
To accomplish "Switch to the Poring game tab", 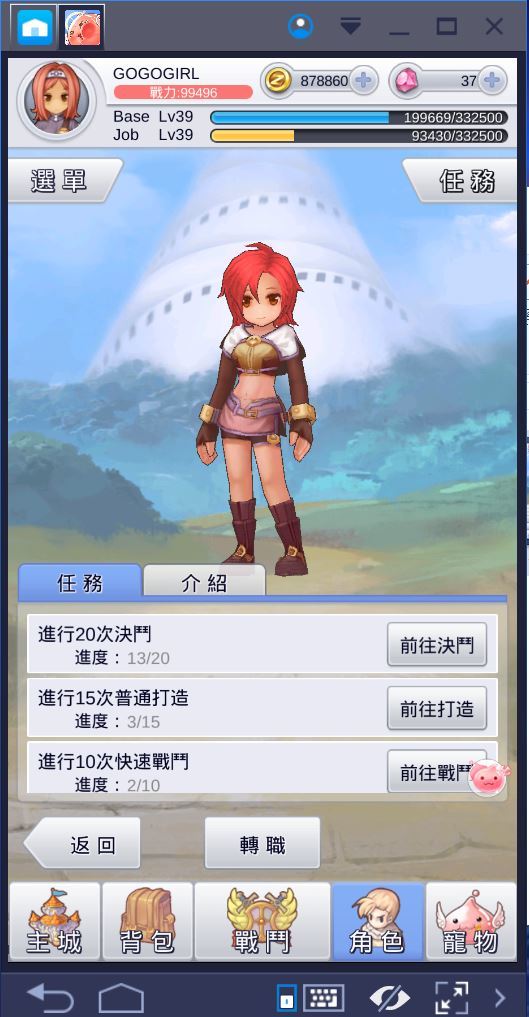I will [82, 27].
